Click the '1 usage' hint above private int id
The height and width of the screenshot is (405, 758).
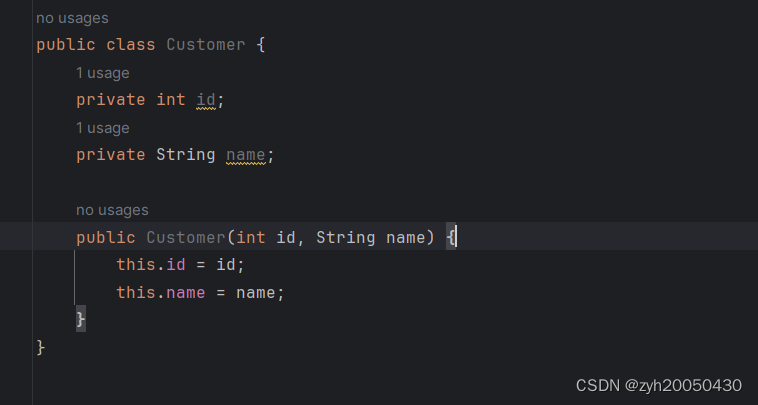click(102, 73)
